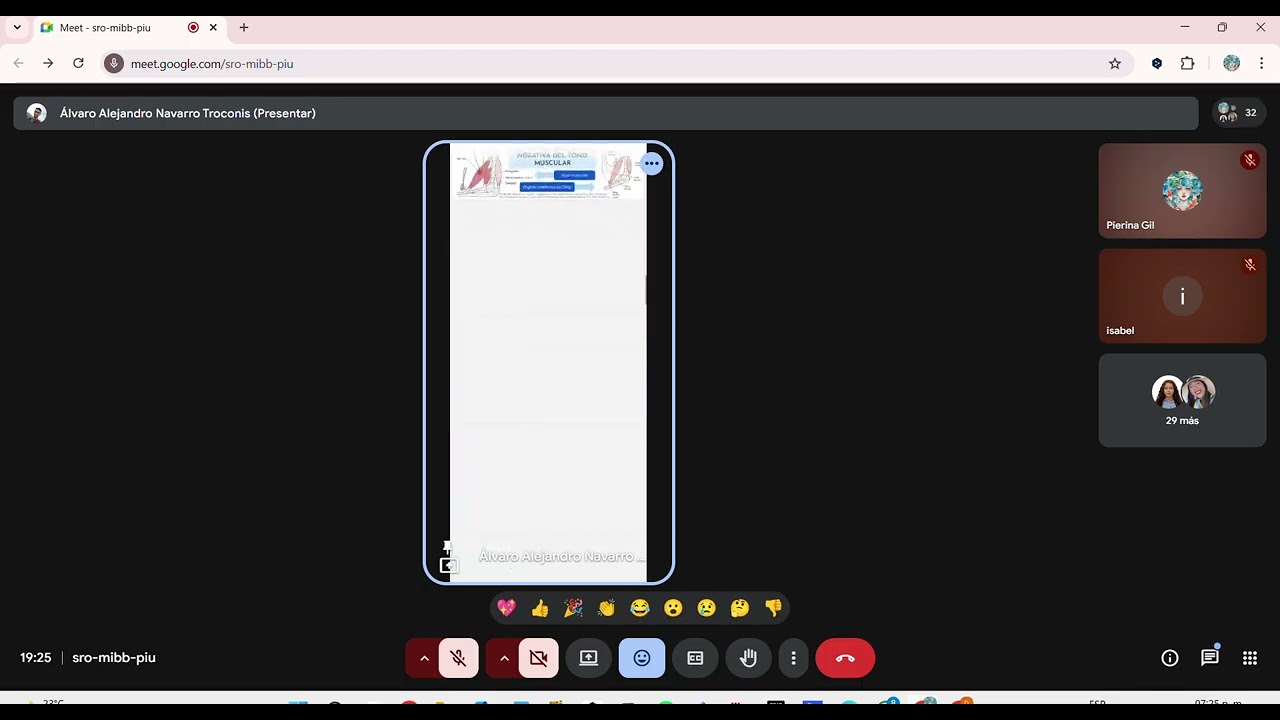Open the chat panel
Screen dimensions: 1280x720
click(1210, 658)
